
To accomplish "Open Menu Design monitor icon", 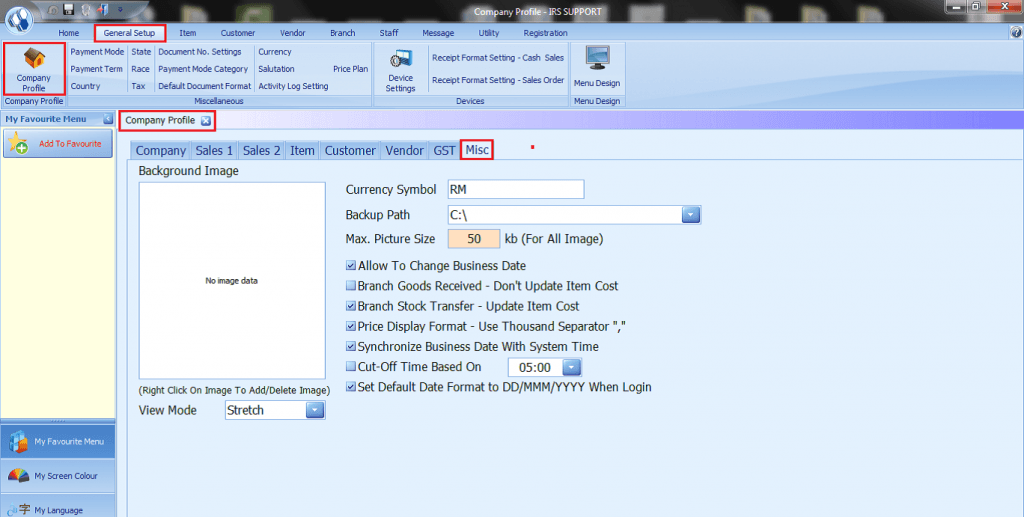I will 597,67.
